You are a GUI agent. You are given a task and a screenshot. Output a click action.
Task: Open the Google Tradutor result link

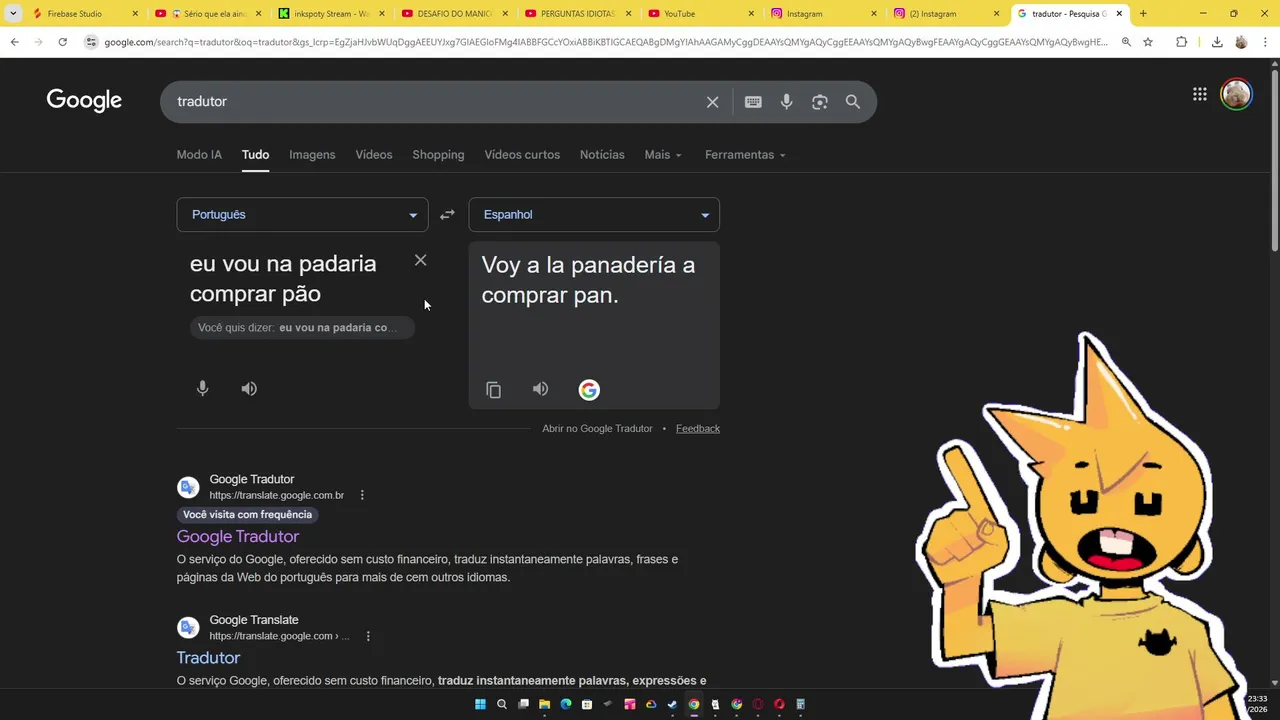coord(238,537)
